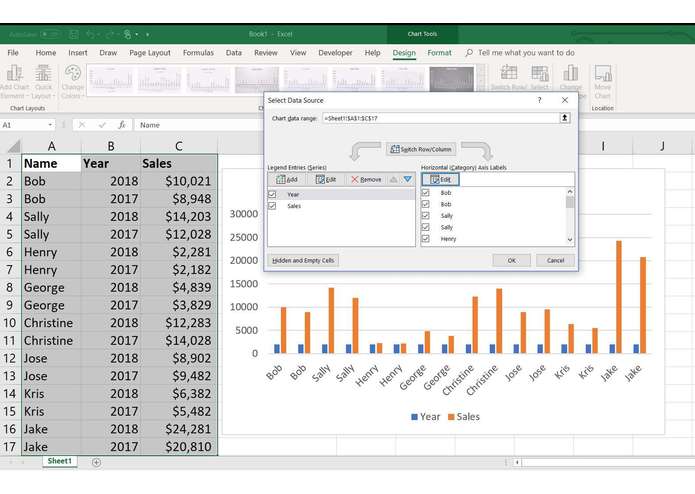Open the File tab
Image resolution: width=695 pixels, height=494 pixels.
[13, 53]
